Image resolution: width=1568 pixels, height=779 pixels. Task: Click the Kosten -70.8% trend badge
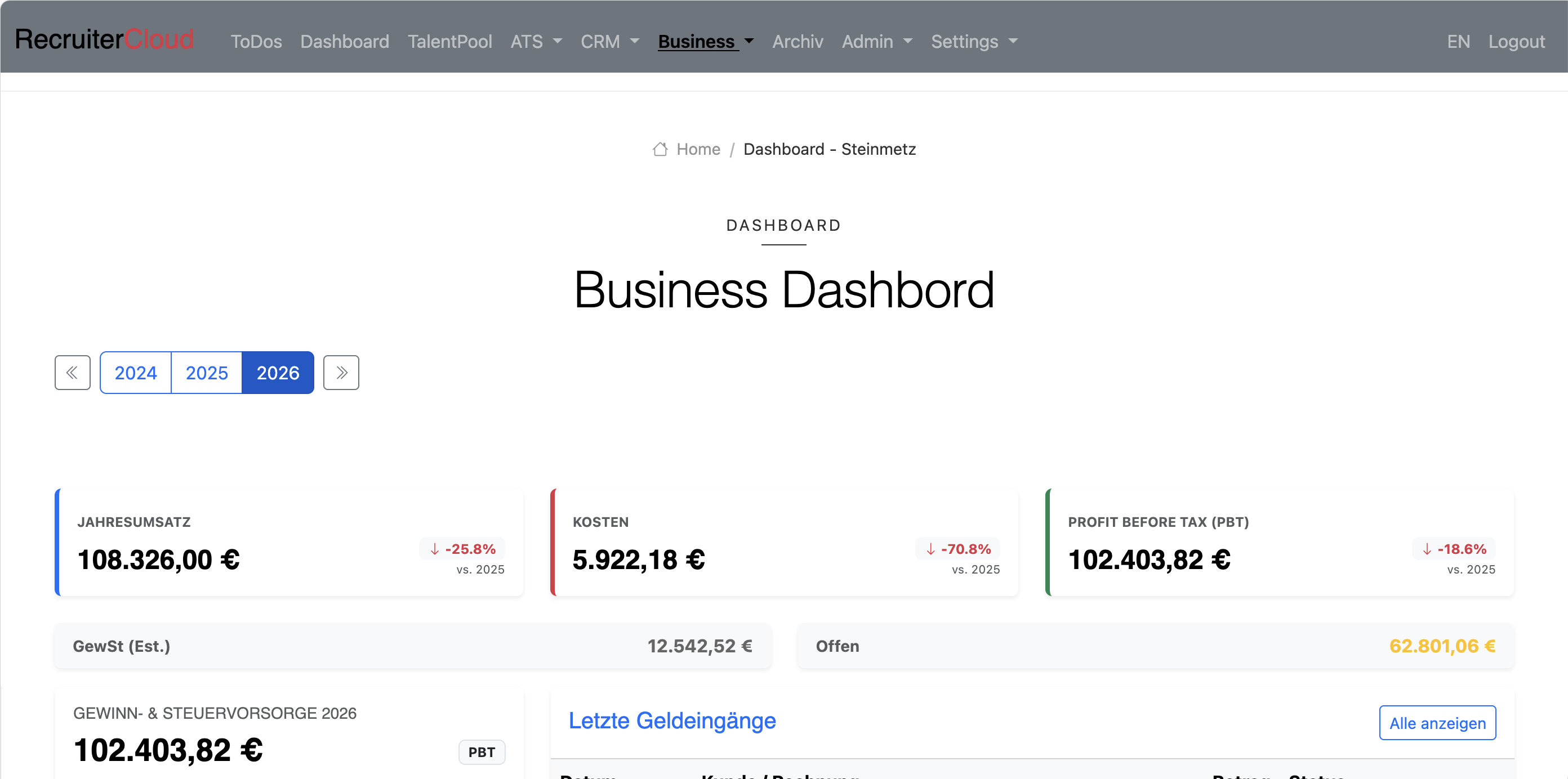pos(958,549)
